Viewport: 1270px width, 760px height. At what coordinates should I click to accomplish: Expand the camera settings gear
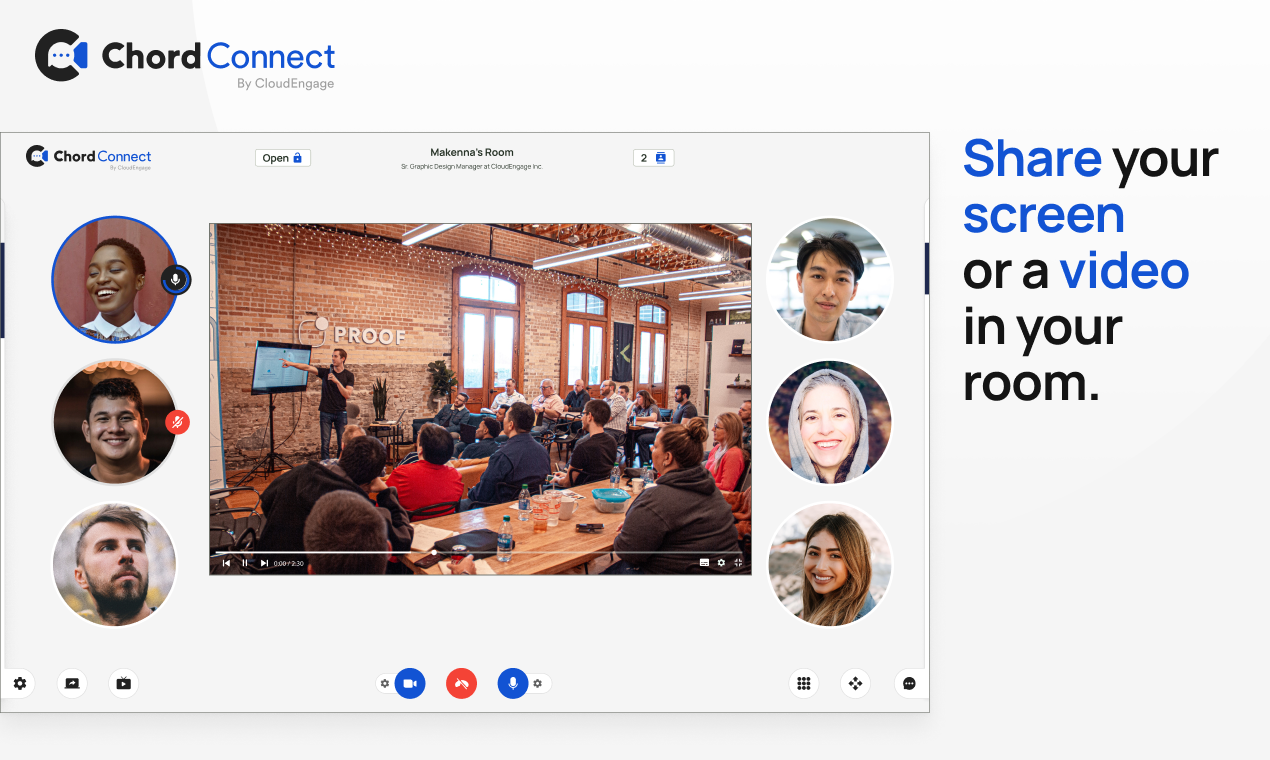(x=384, y=683)
